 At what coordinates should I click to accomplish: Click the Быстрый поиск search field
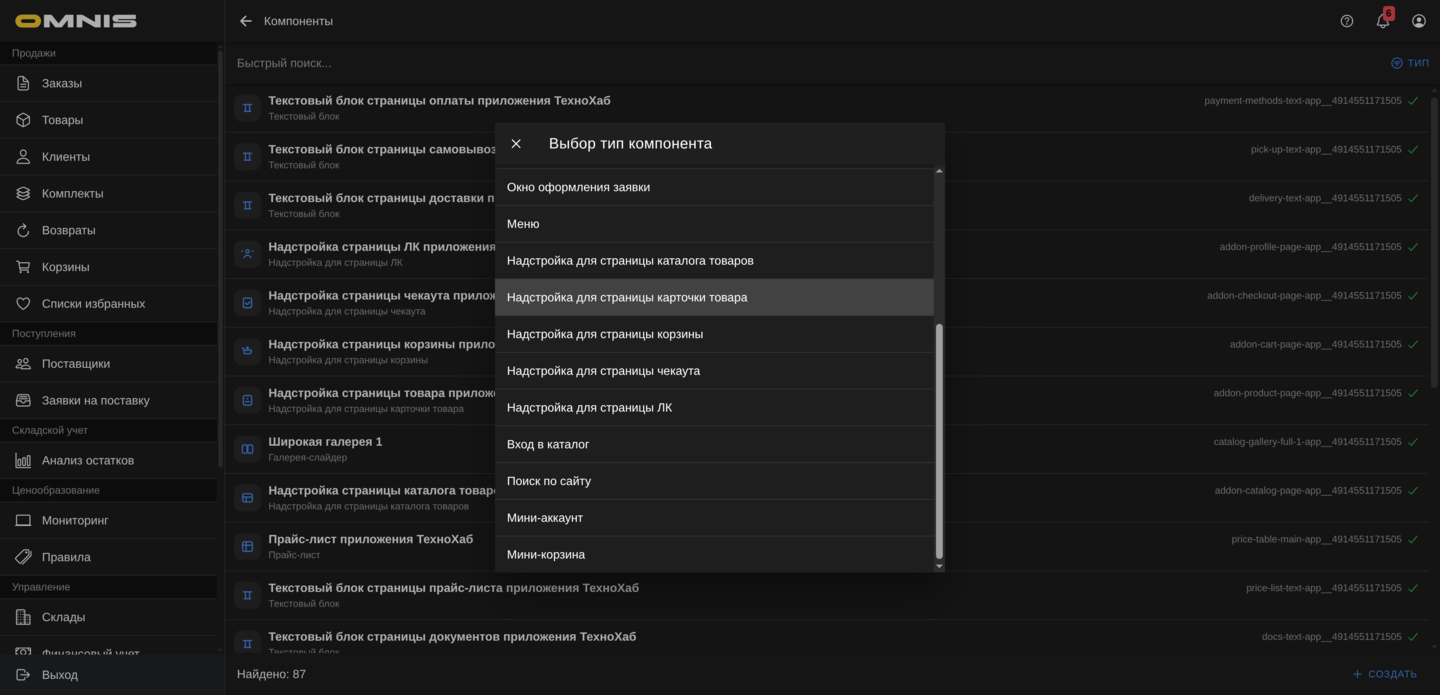tap(700, 63)
